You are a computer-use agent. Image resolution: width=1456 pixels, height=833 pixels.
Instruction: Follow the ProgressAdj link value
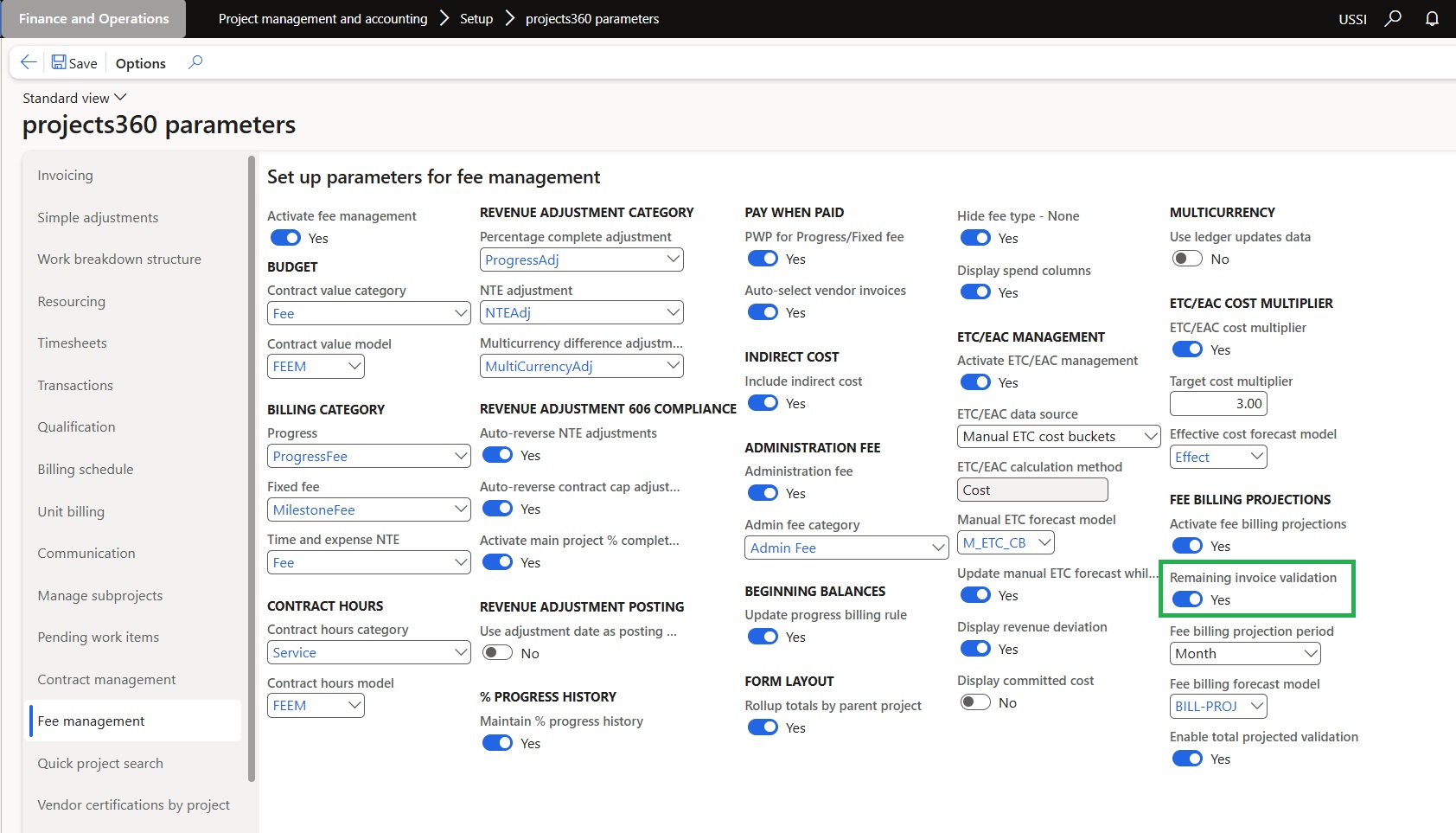point(522,260)
